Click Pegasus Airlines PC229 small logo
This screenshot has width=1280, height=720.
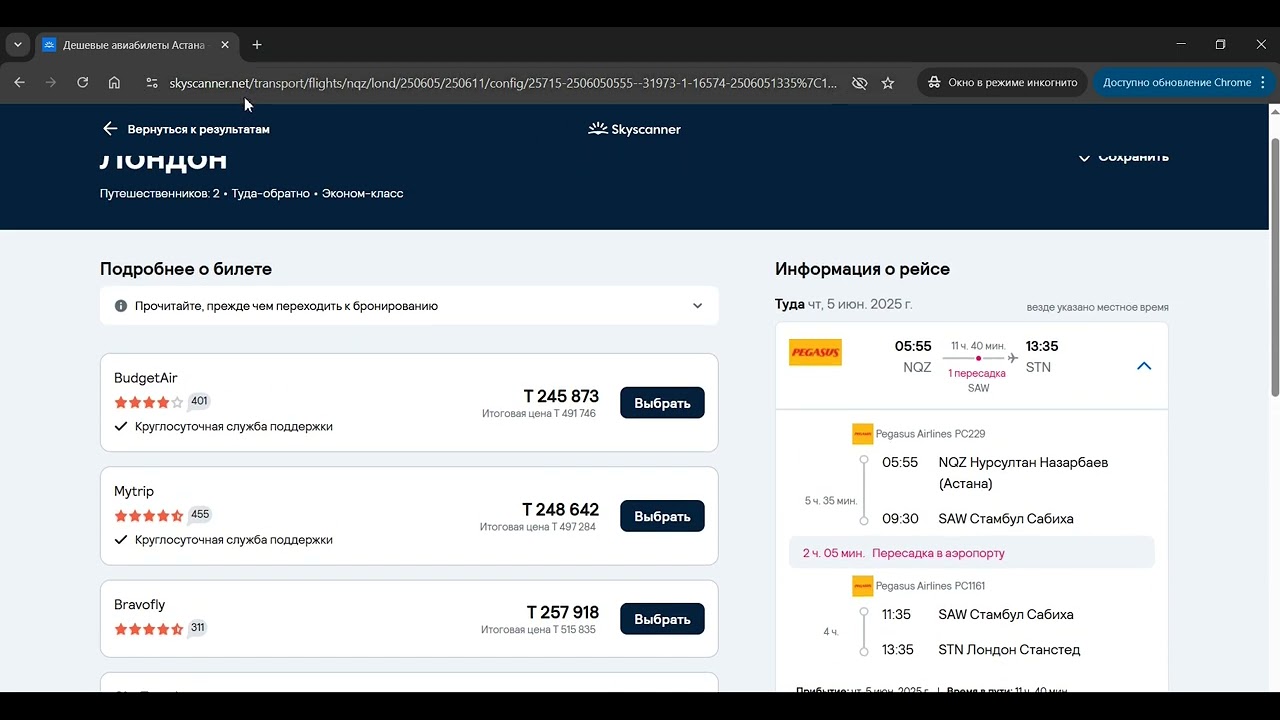tap(862, 434)
